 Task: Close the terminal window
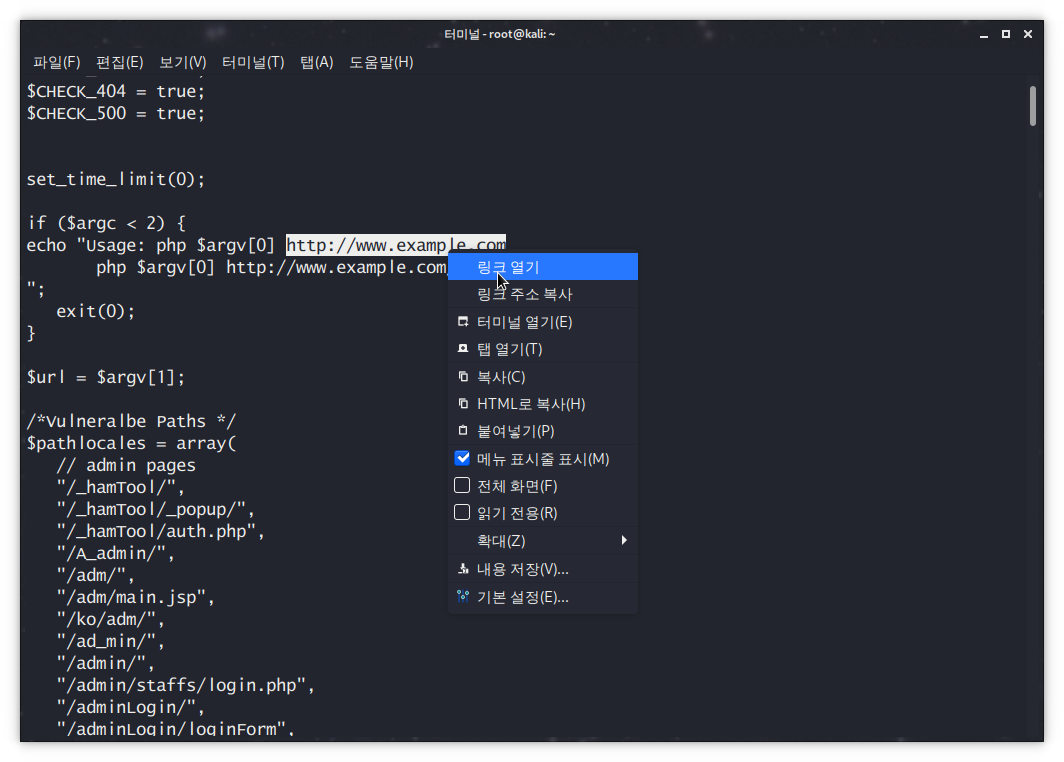click(x=1028, y=34)
